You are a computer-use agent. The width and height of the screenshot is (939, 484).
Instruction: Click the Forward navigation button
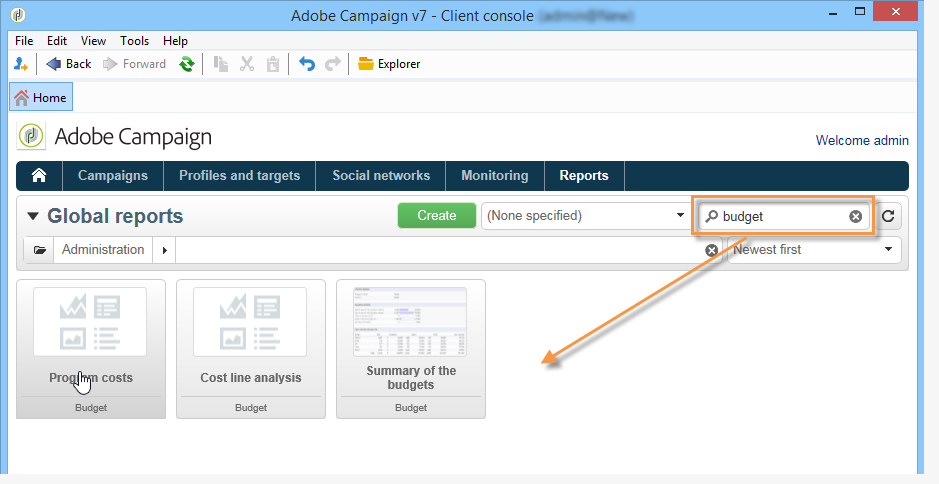pyautogui.click(x=134, y=63)
